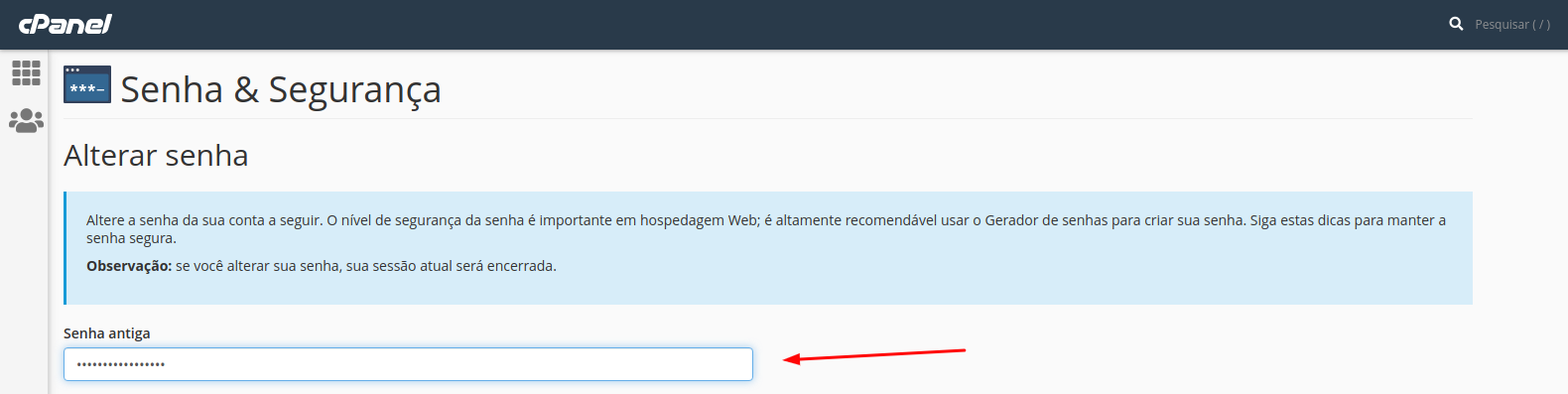
Task: Focus the Pesquisar search field
Action: coord(1511,24)
